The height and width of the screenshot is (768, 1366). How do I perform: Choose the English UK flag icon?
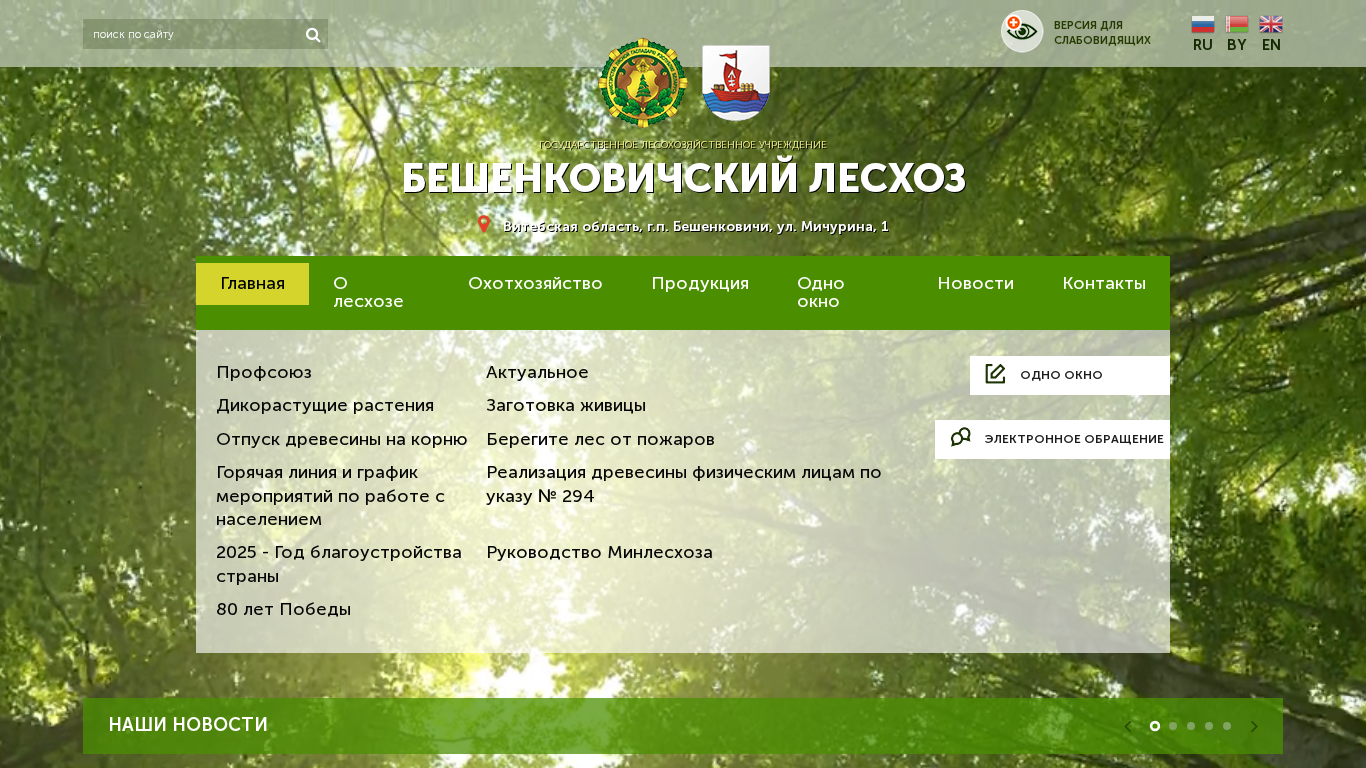pyautogui.click(x=1271, y=25)
